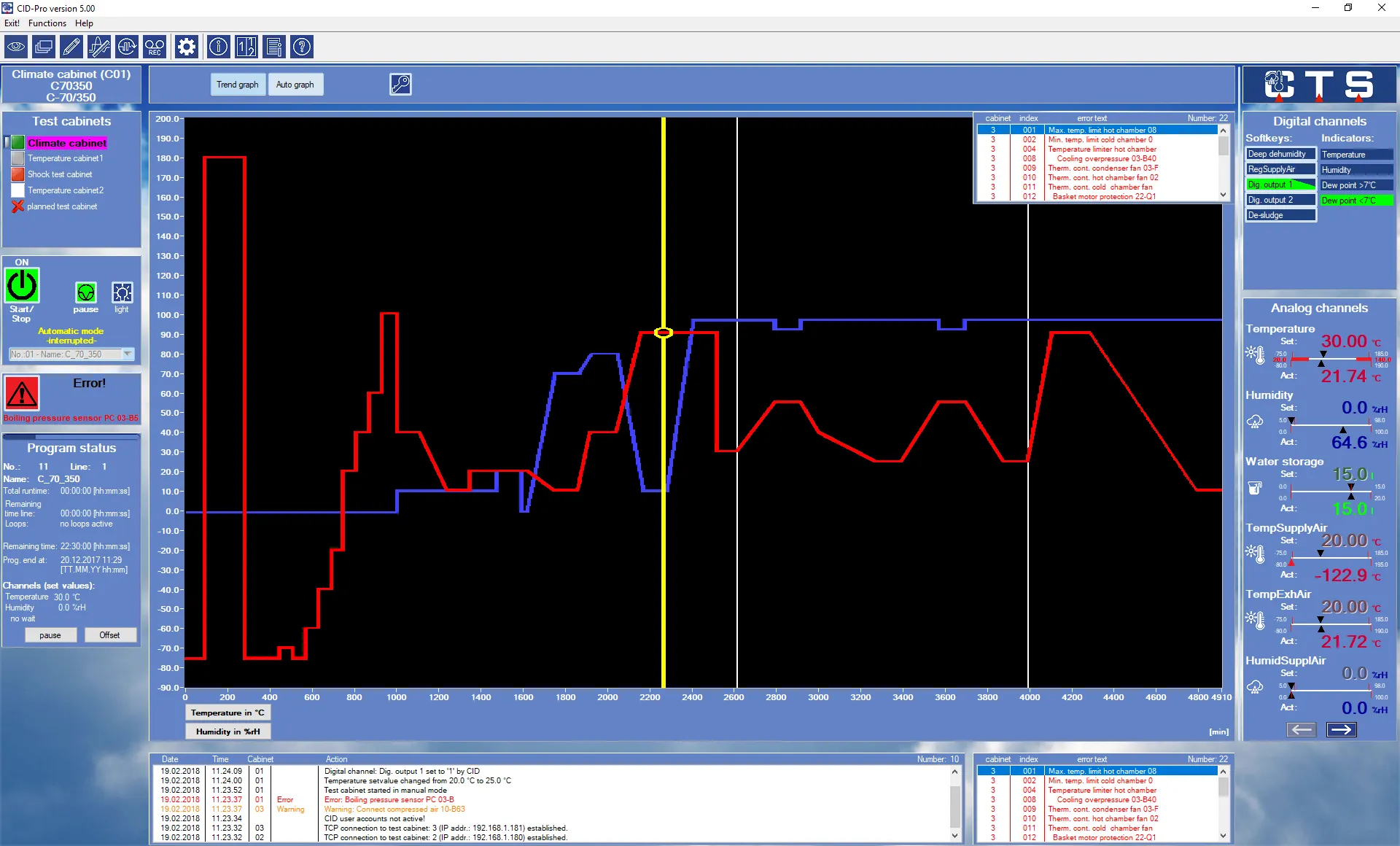Click the yellow cursor marker on graph
This screenshot has height=846, width=1400.
click(x=663, y=333)
